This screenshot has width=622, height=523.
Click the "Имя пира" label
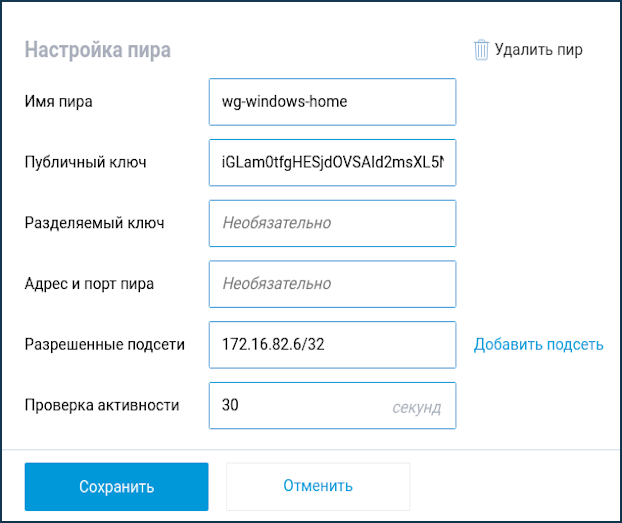coord(58,102)
